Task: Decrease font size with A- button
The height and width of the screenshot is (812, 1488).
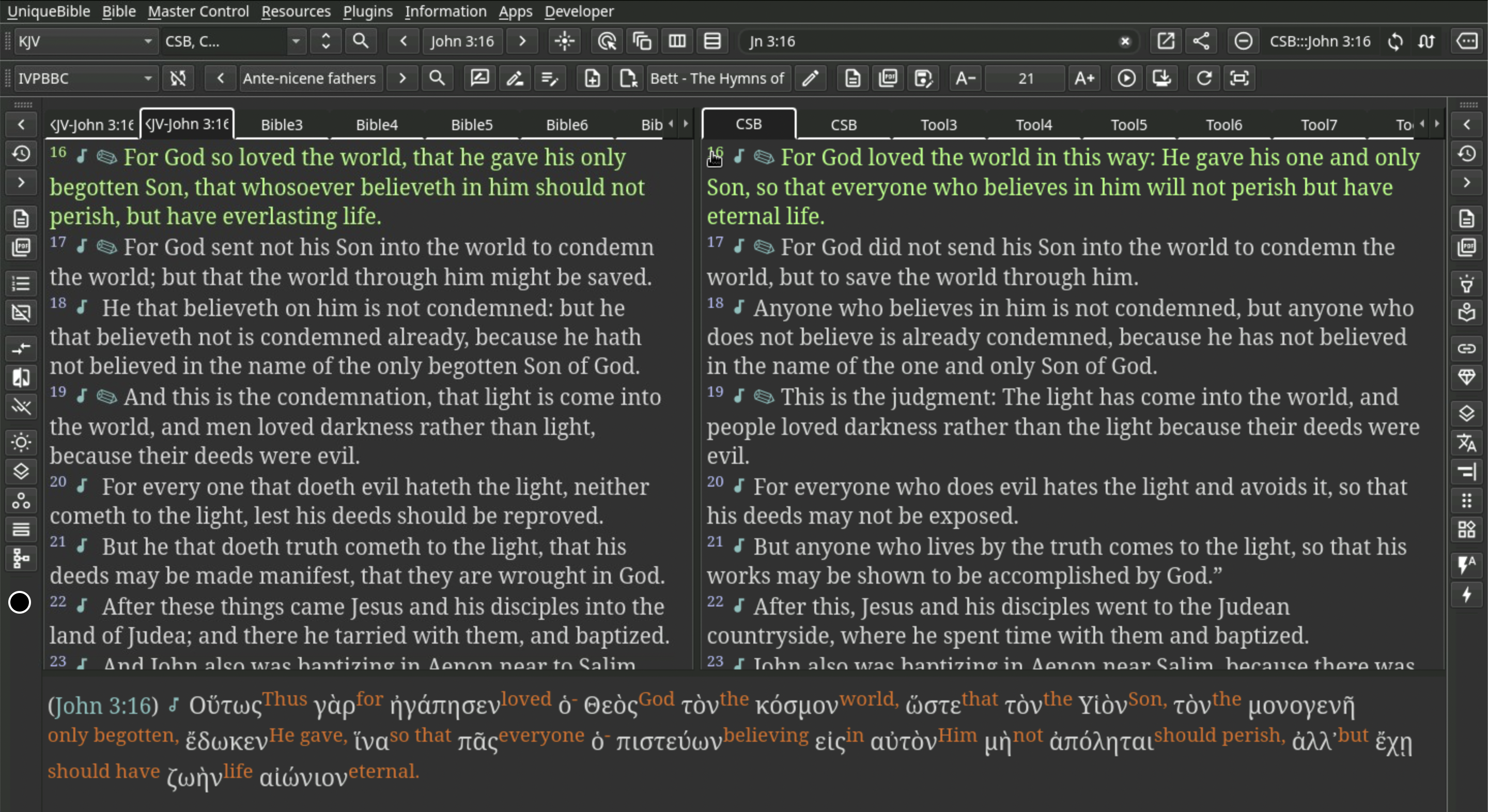Action: tap(965, 78)
